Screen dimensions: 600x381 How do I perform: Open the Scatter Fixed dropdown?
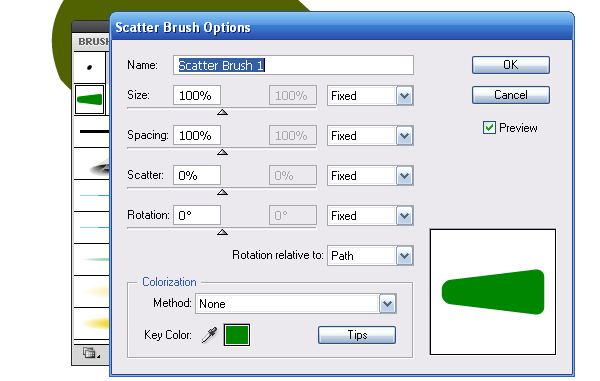click(x=370, y=176)
